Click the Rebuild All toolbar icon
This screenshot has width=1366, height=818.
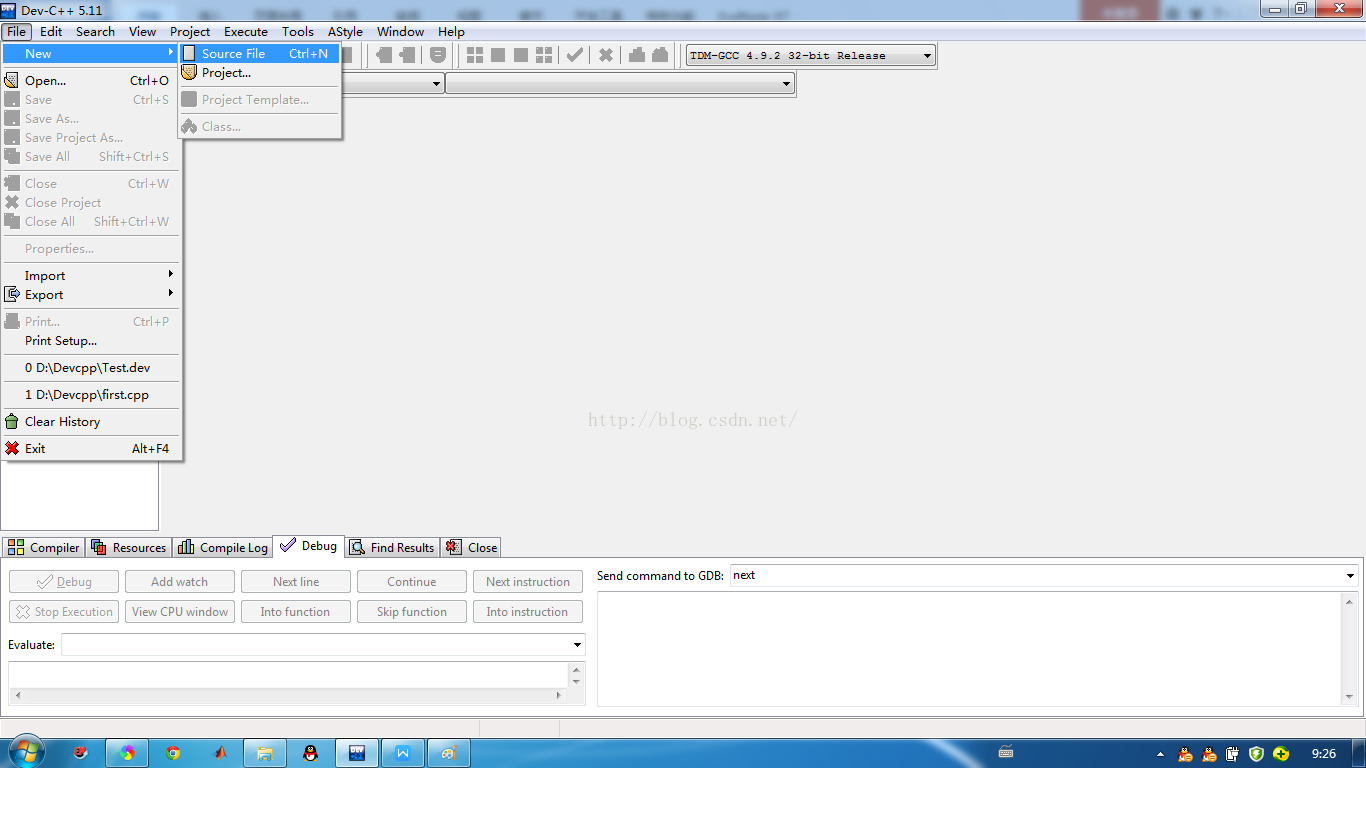click(x=544, y=55)
